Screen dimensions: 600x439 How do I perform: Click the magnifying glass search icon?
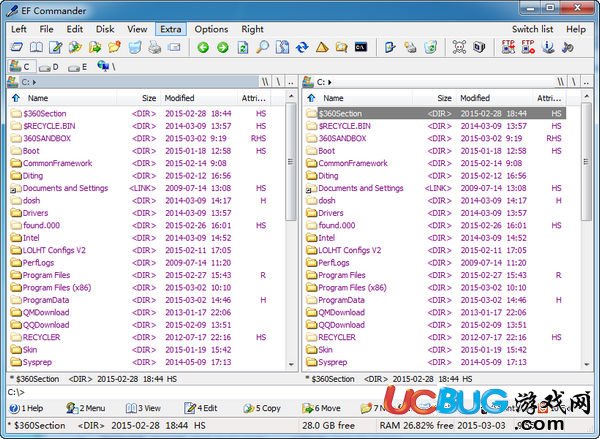[262, 47]
